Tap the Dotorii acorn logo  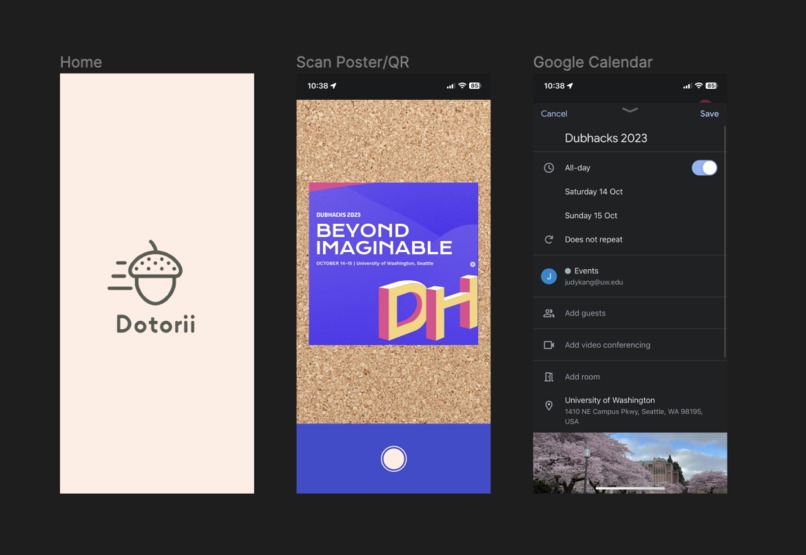146,272
